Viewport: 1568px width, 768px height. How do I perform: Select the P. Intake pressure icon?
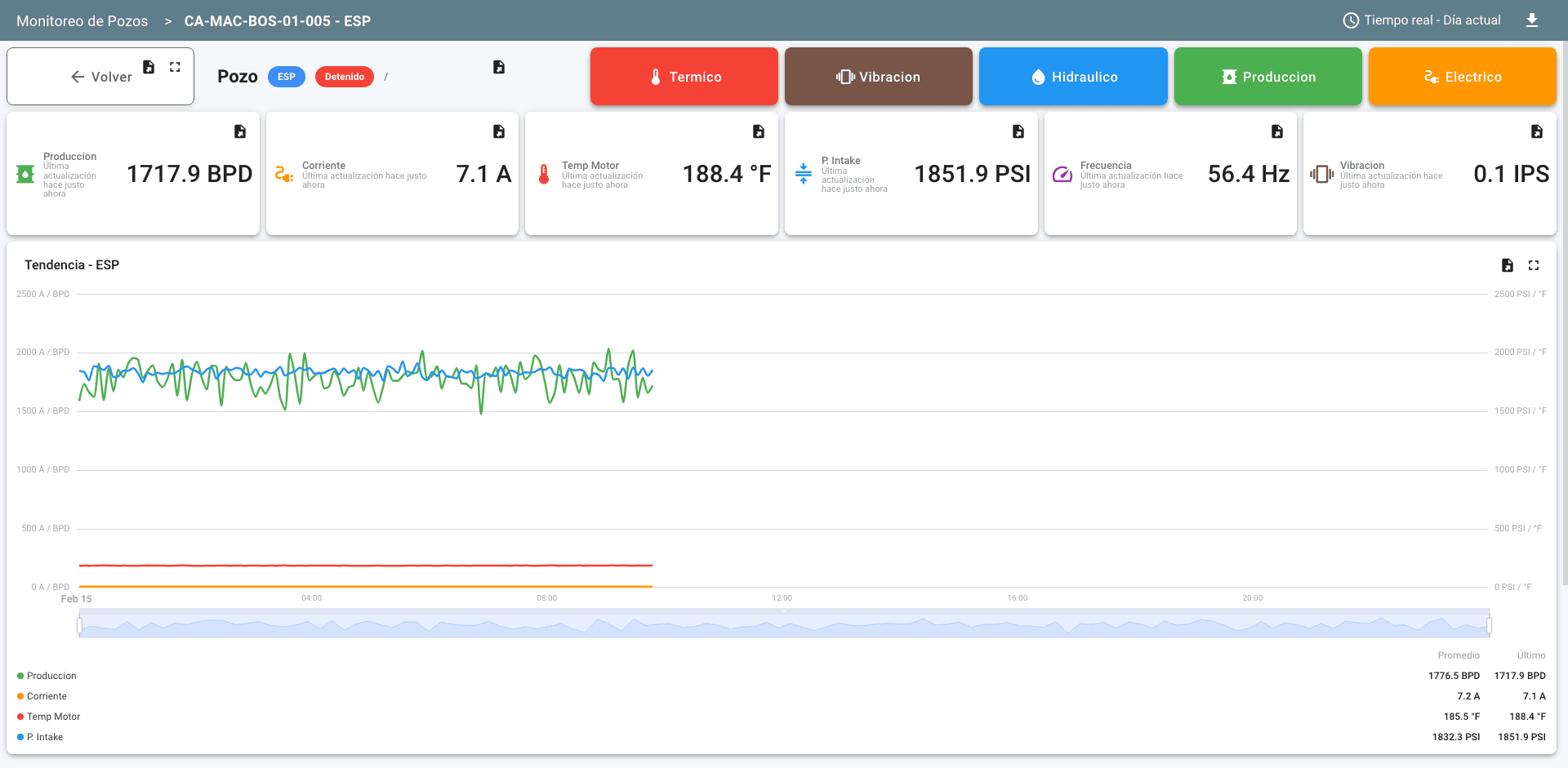(x=802, y=174)
